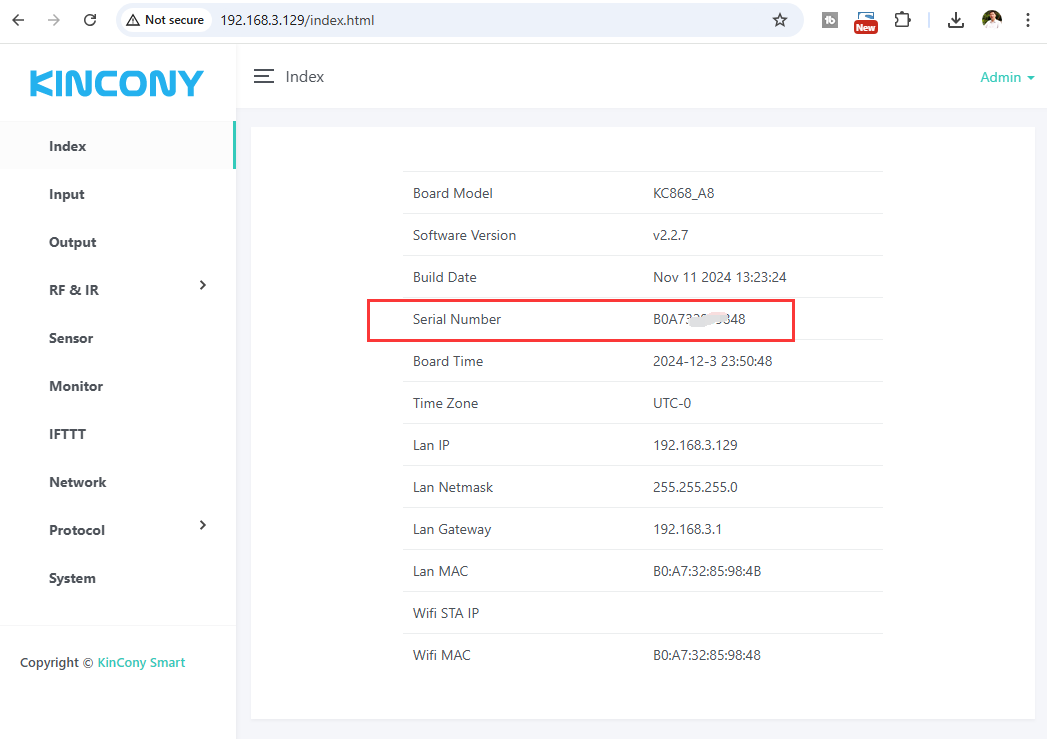
Task: Follow the KinCony Smart footer link
Action: pos(141,662)
